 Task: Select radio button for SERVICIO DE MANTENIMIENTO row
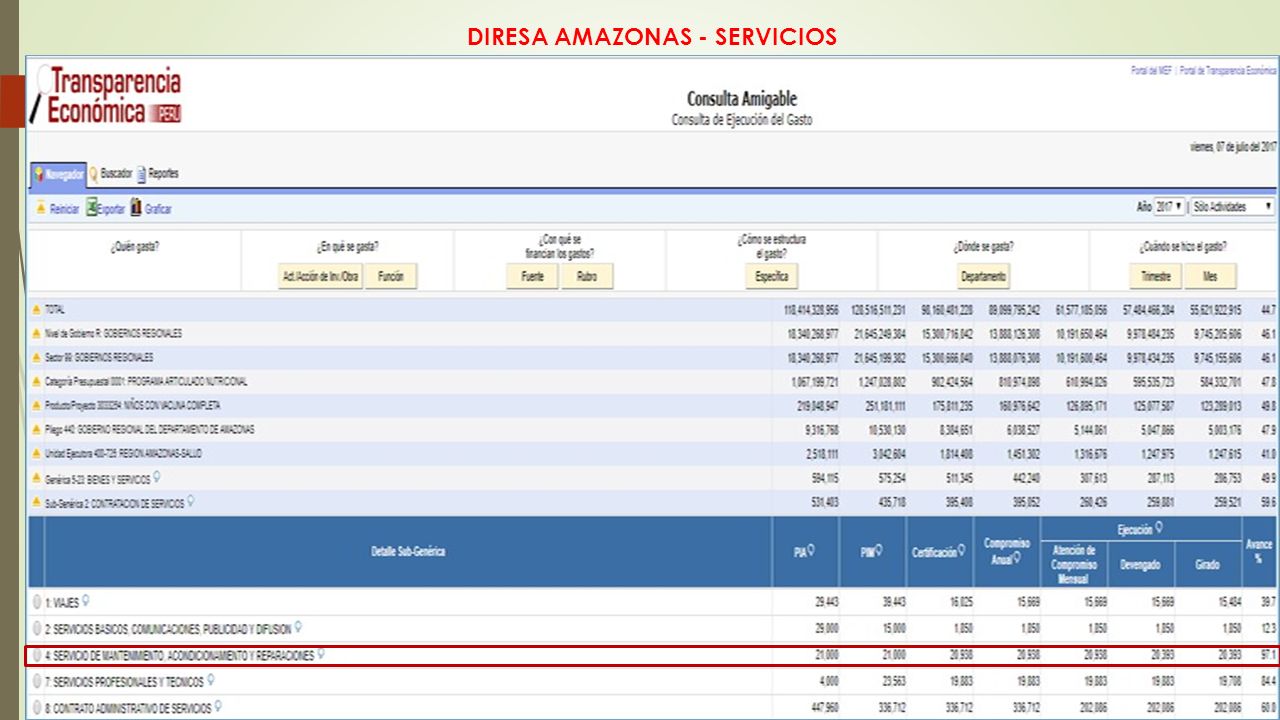tap(37, 656)
